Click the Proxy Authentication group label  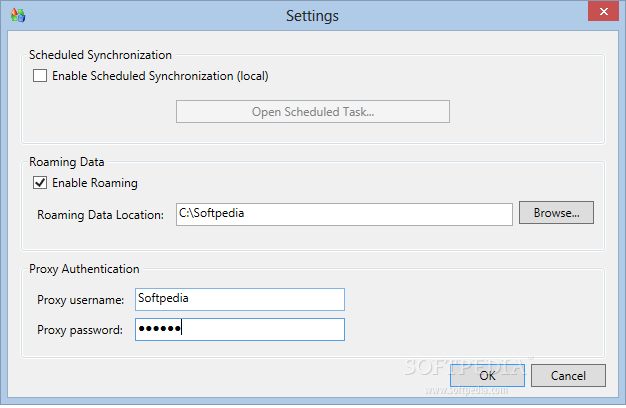84,269
